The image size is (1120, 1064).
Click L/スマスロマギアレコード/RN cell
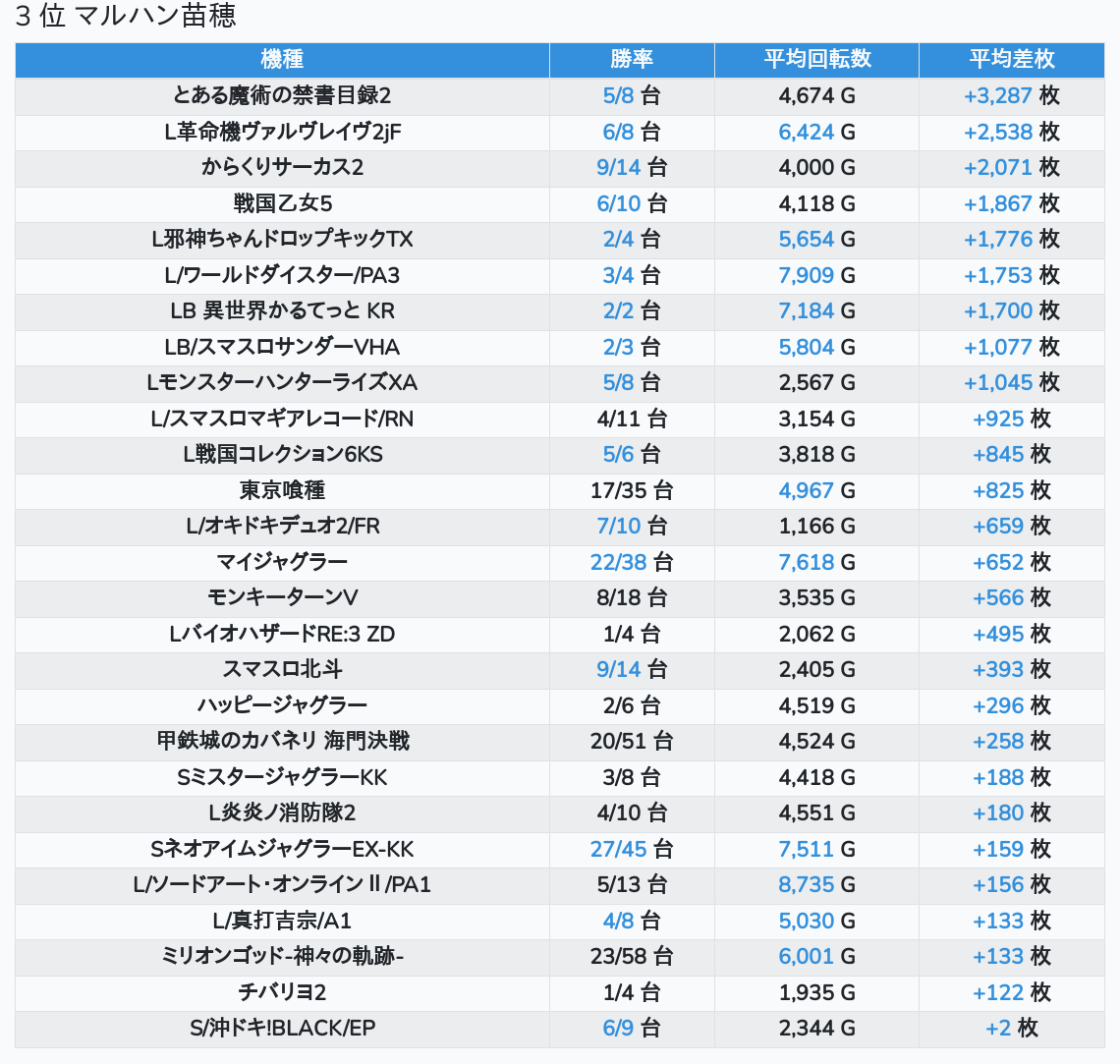(282, 420)
